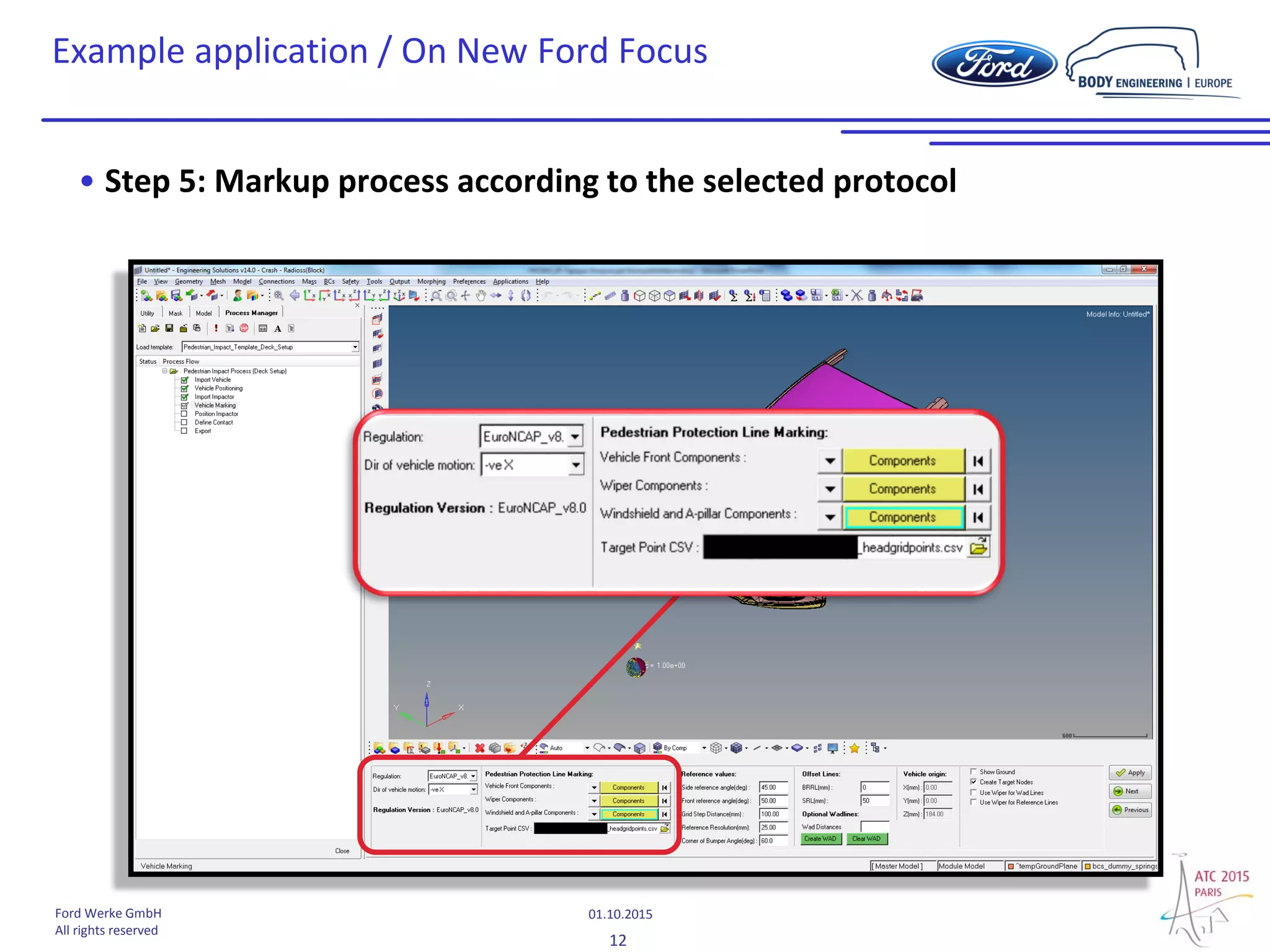
Task: Click the open CSV file icon in enlarged callout
Action: pyautogui.click(x=979, y=547)
